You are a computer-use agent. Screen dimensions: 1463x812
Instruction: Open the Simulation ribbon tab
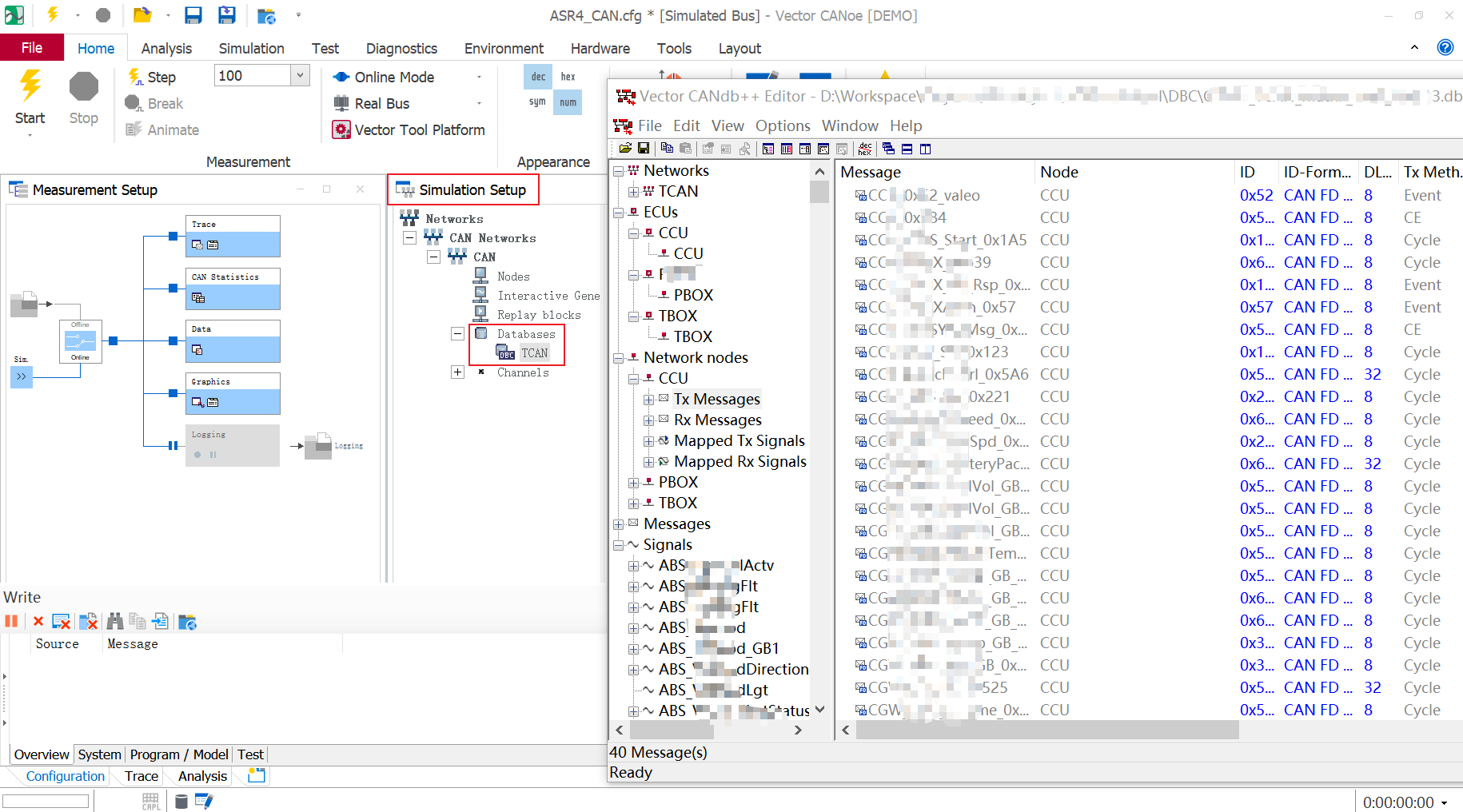click(x=251, y=48)
